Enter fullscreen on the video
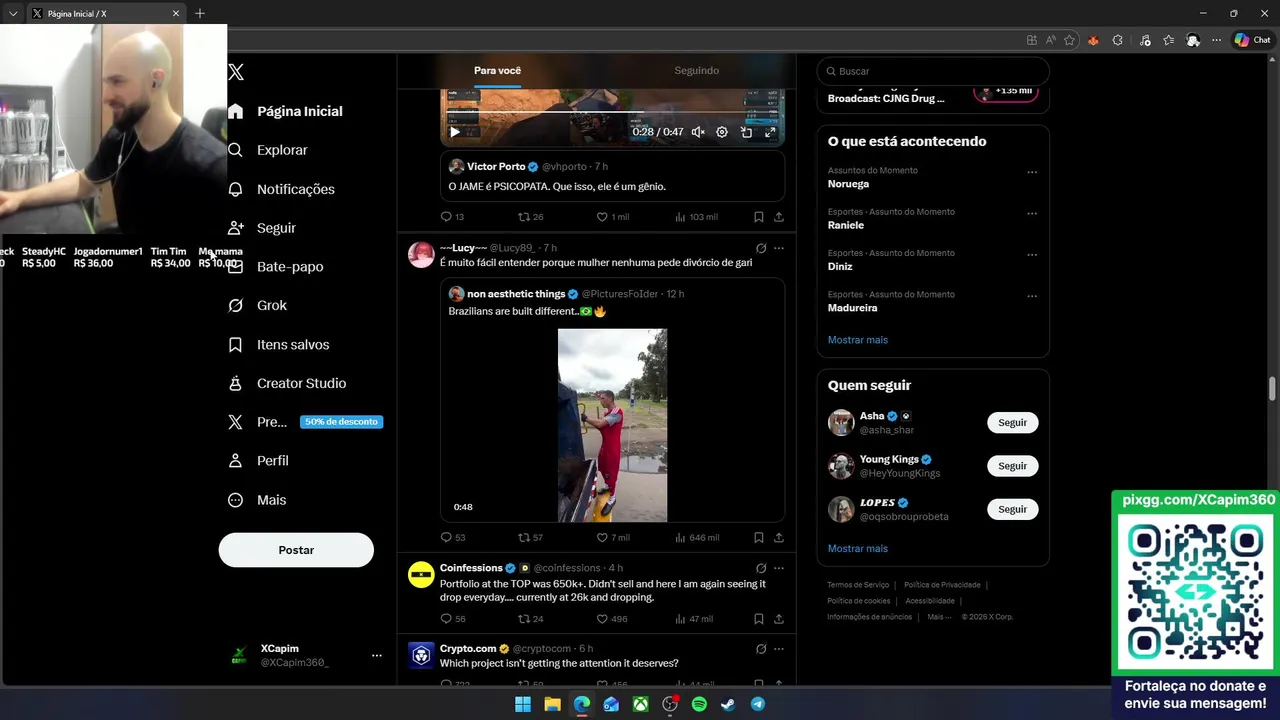This screenshot has width=1280, height=720. [x=770, y=132]
